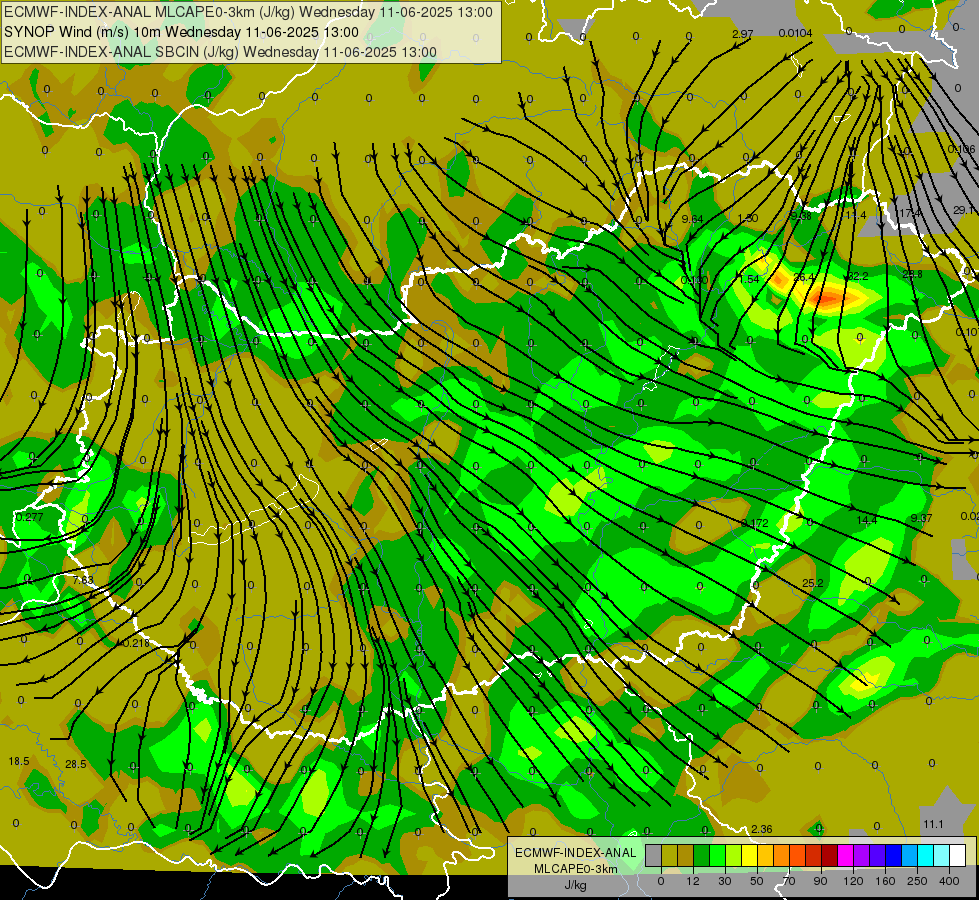
Task: Click the legend label MLCAPE0-3km
Action: (x=575, y=869)
